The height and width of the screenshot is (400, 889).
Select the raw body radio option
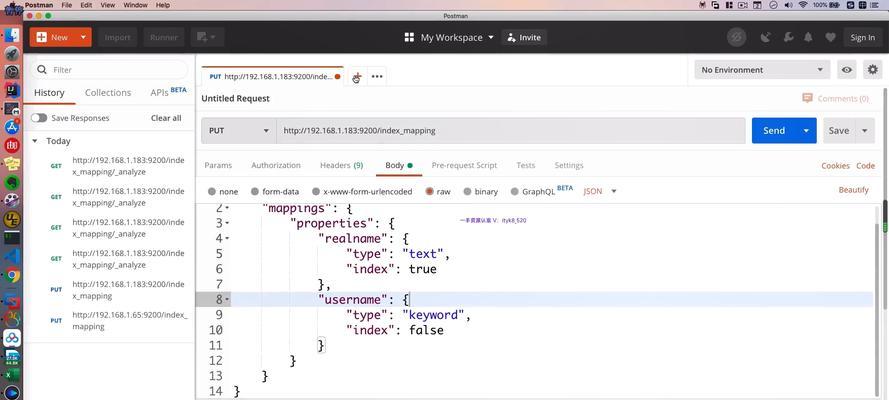coord(429,192)
